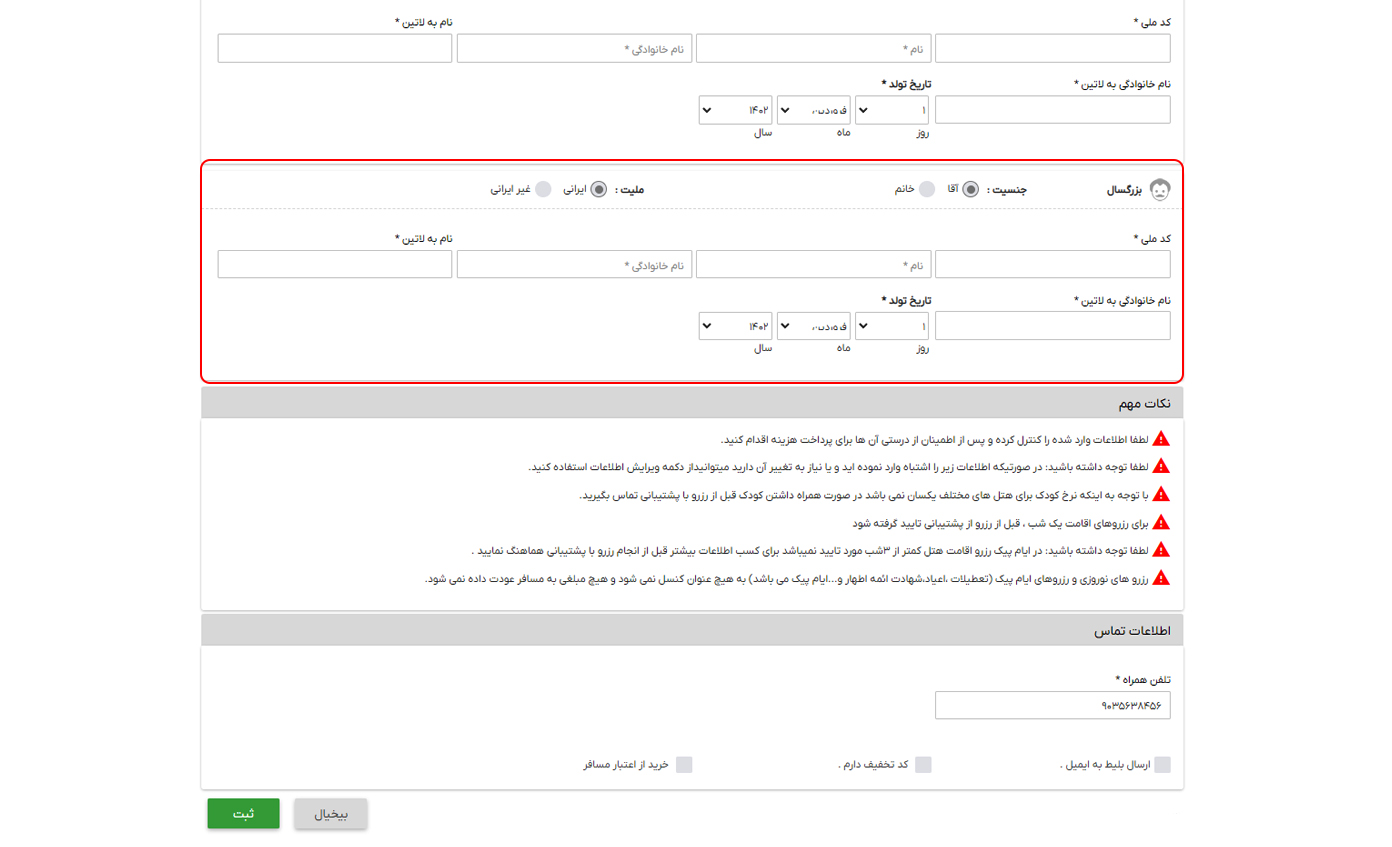
Task: Click the warning icon about one-night stay confirmation
Action: [x=1161, y=521]
